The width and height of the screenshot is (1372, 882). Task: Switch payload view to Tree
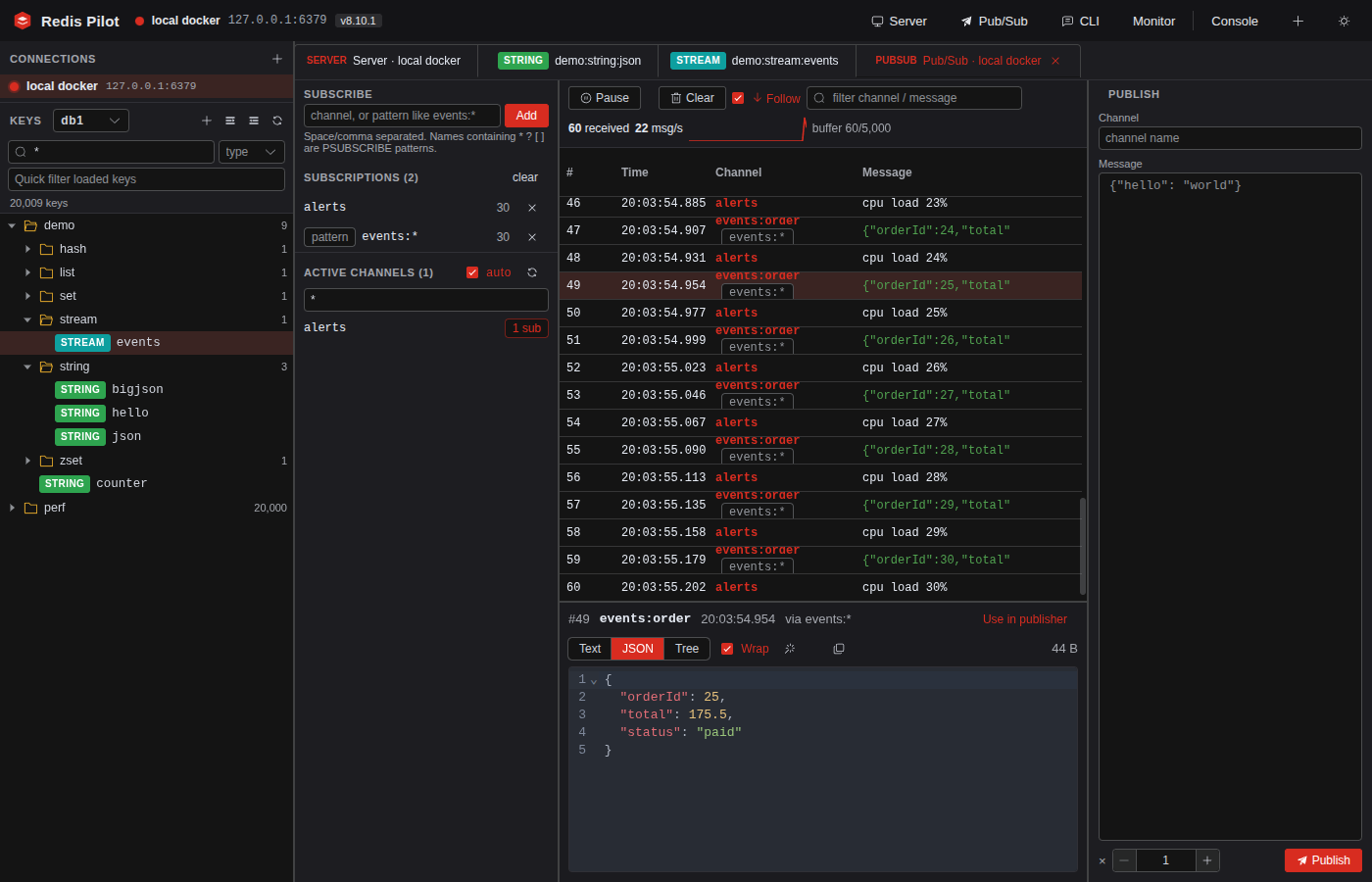click(687, 649)
